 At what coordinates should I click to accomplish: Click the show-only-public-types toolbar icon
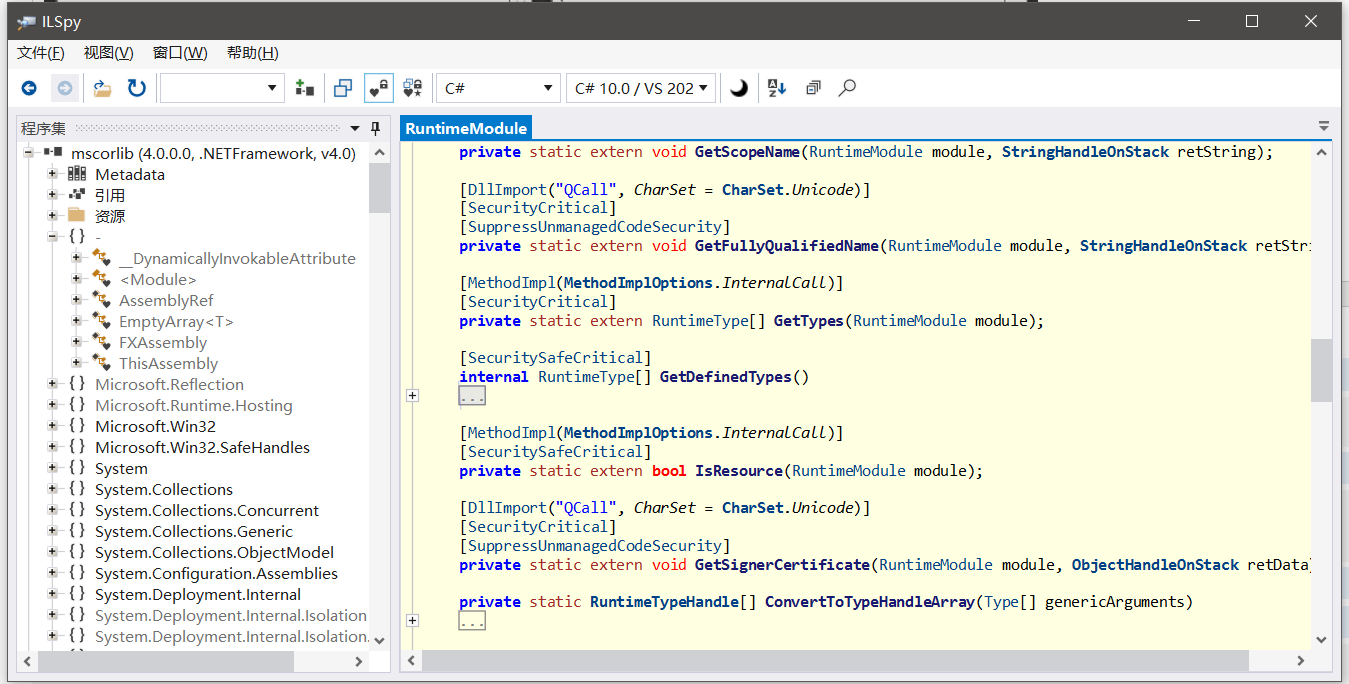pyautogui.click(x=343, y=88)
